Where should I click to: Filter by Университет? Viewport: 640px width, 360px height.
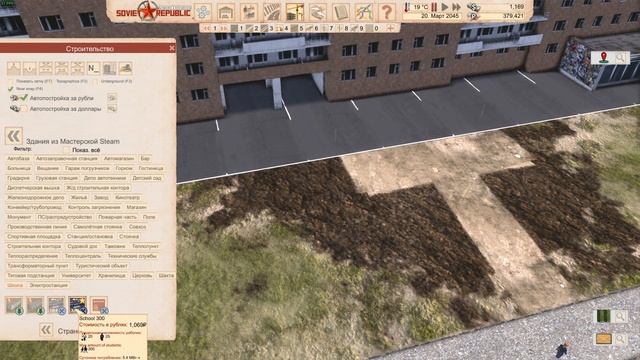pos(76,276)
